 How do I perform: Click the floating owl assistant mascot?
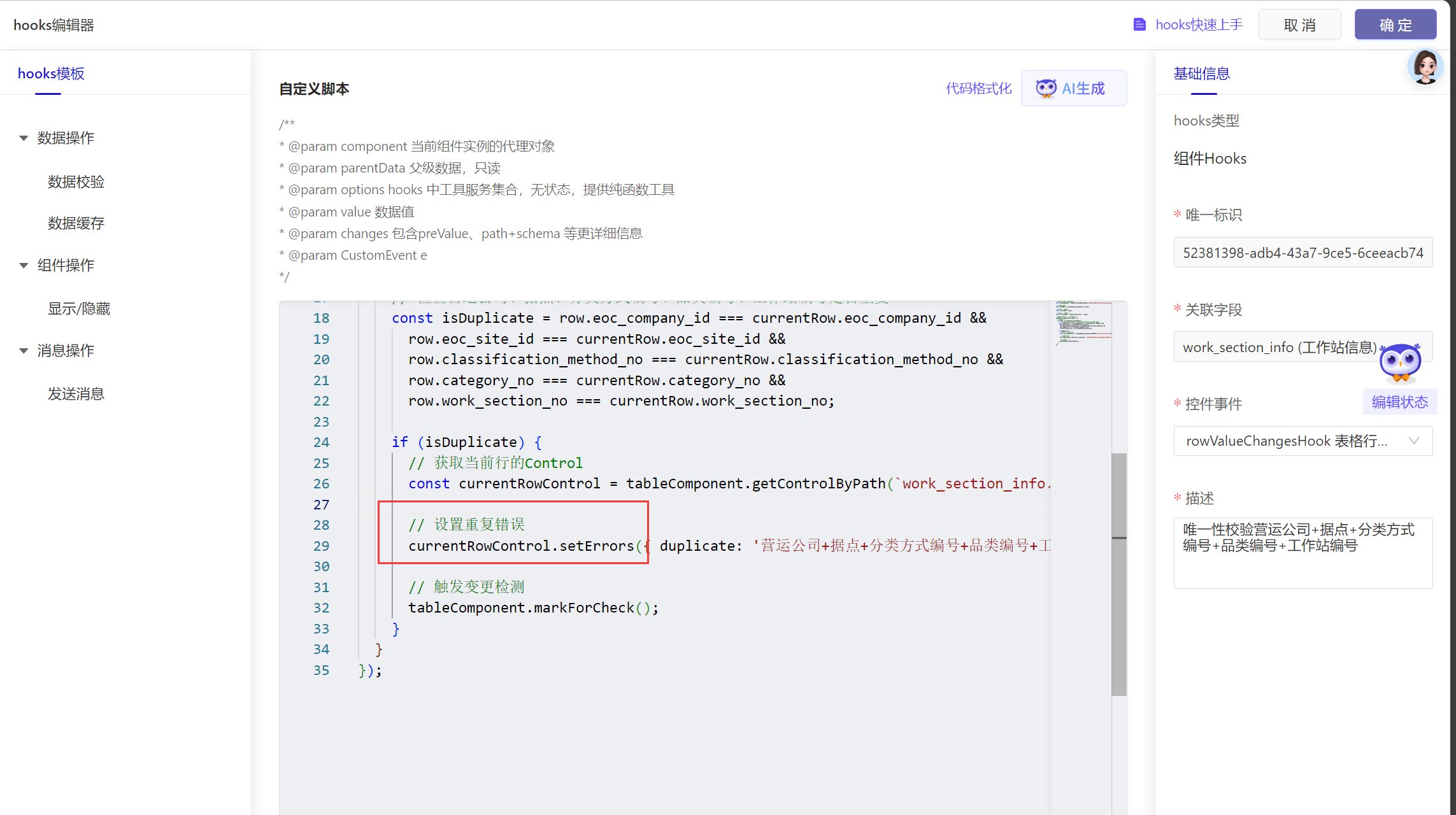1400,363
